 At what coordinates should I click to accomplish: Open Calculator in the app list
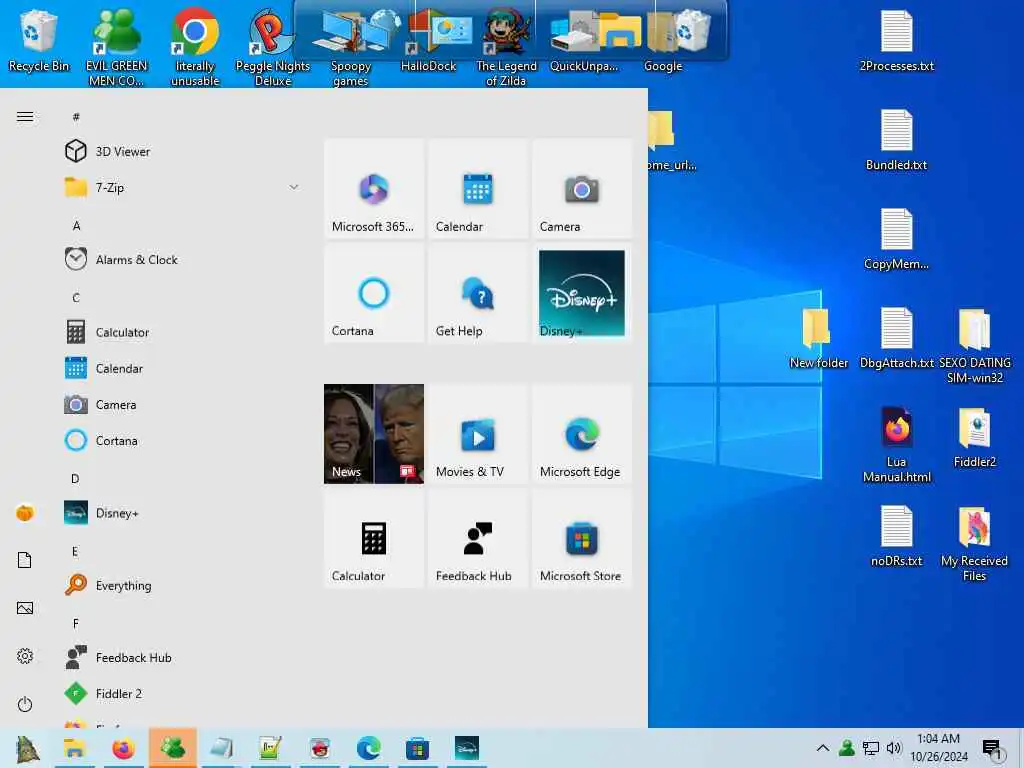coord(183,332)
